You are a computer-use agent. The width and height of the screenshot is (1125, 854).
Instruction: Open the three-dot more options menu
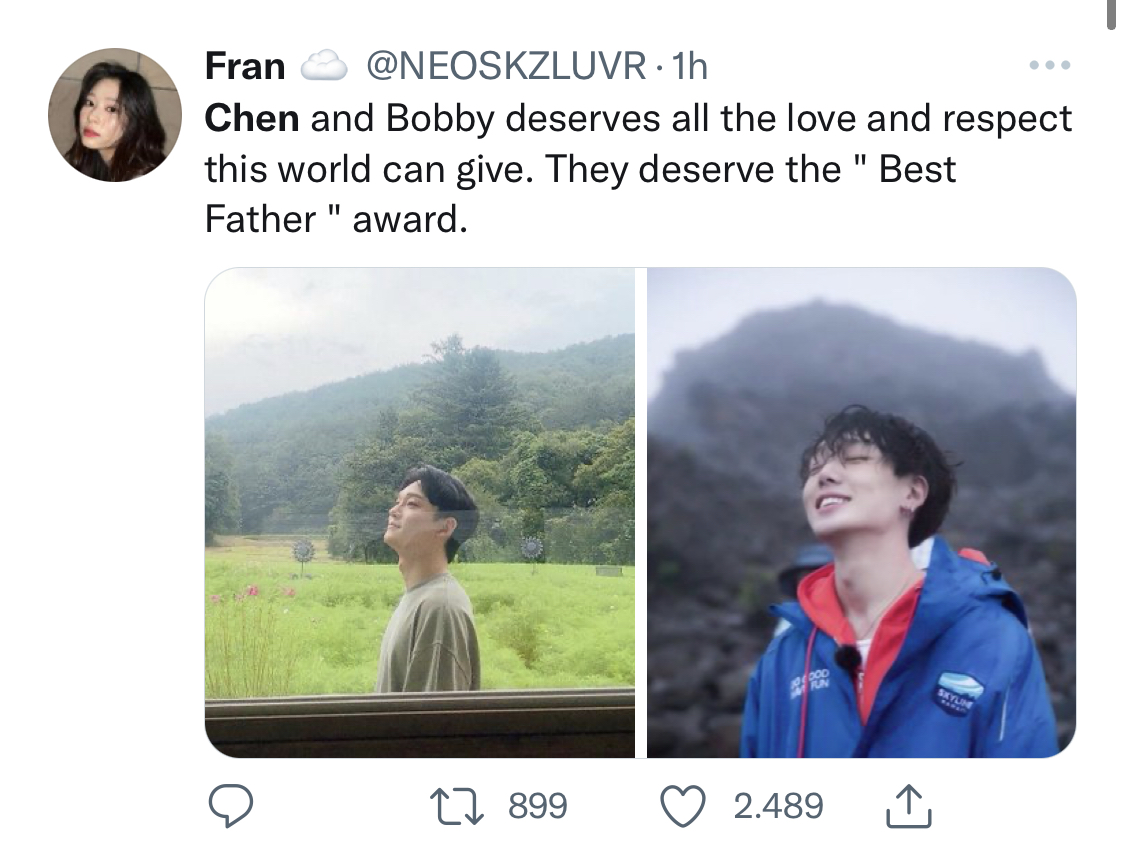pyautogui.click(x=1050, y=65)
